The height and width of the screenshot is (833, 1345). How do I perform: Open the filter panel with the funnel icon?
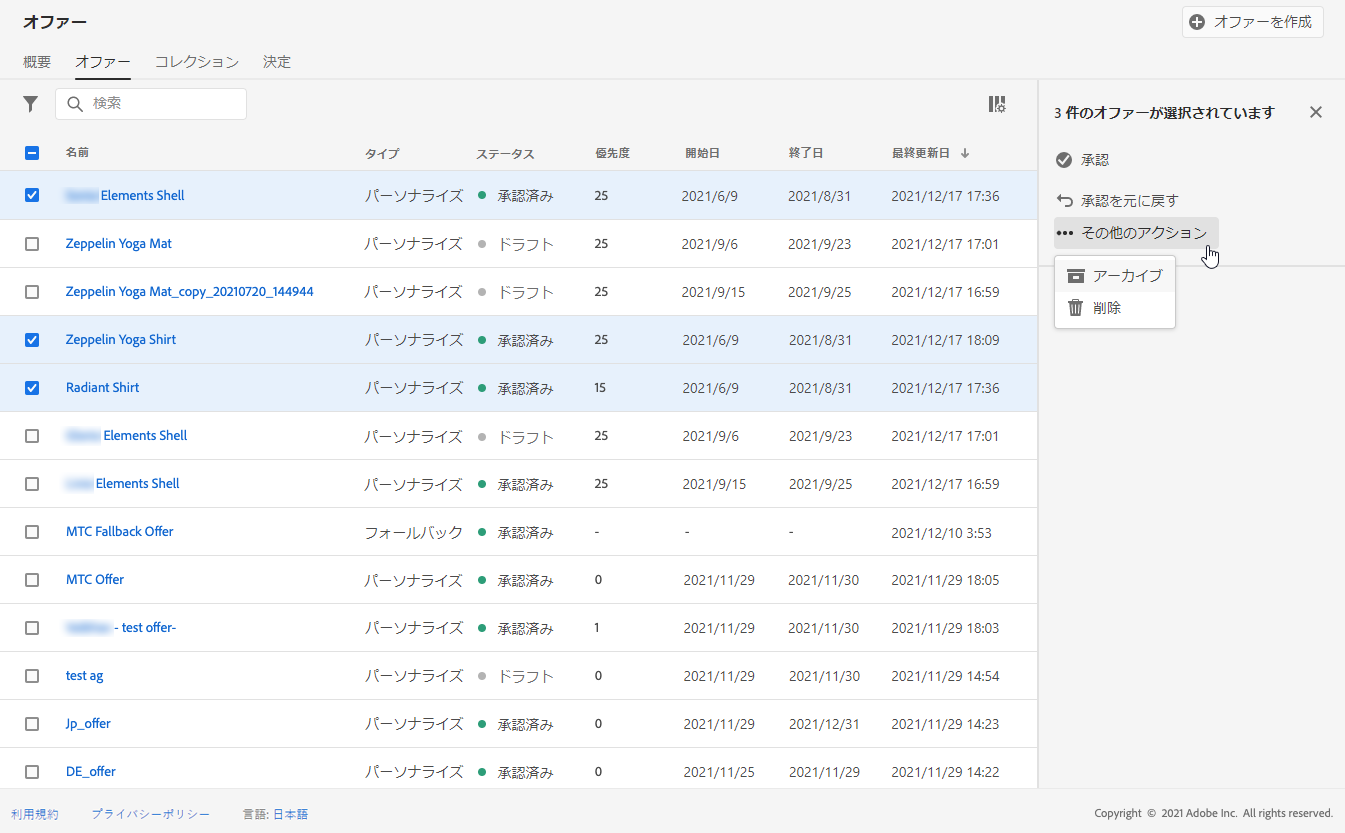pyautogui.click(x=31, y=104)
